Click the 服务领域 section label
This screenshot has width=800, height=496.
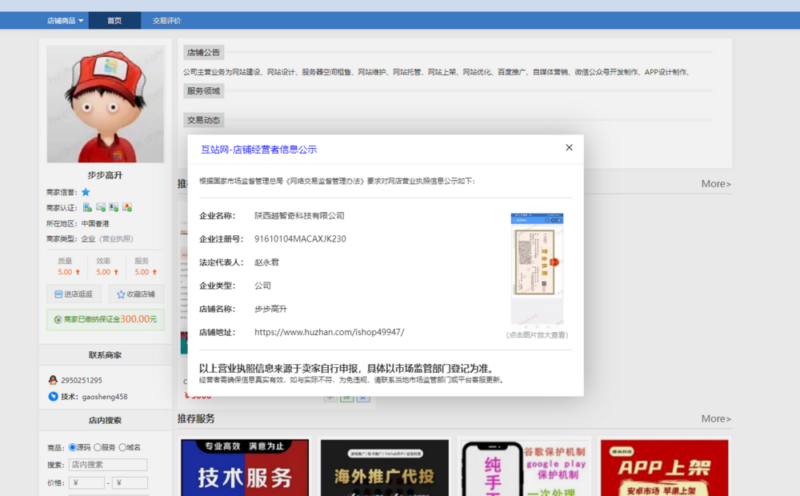[x=203, y=91]
